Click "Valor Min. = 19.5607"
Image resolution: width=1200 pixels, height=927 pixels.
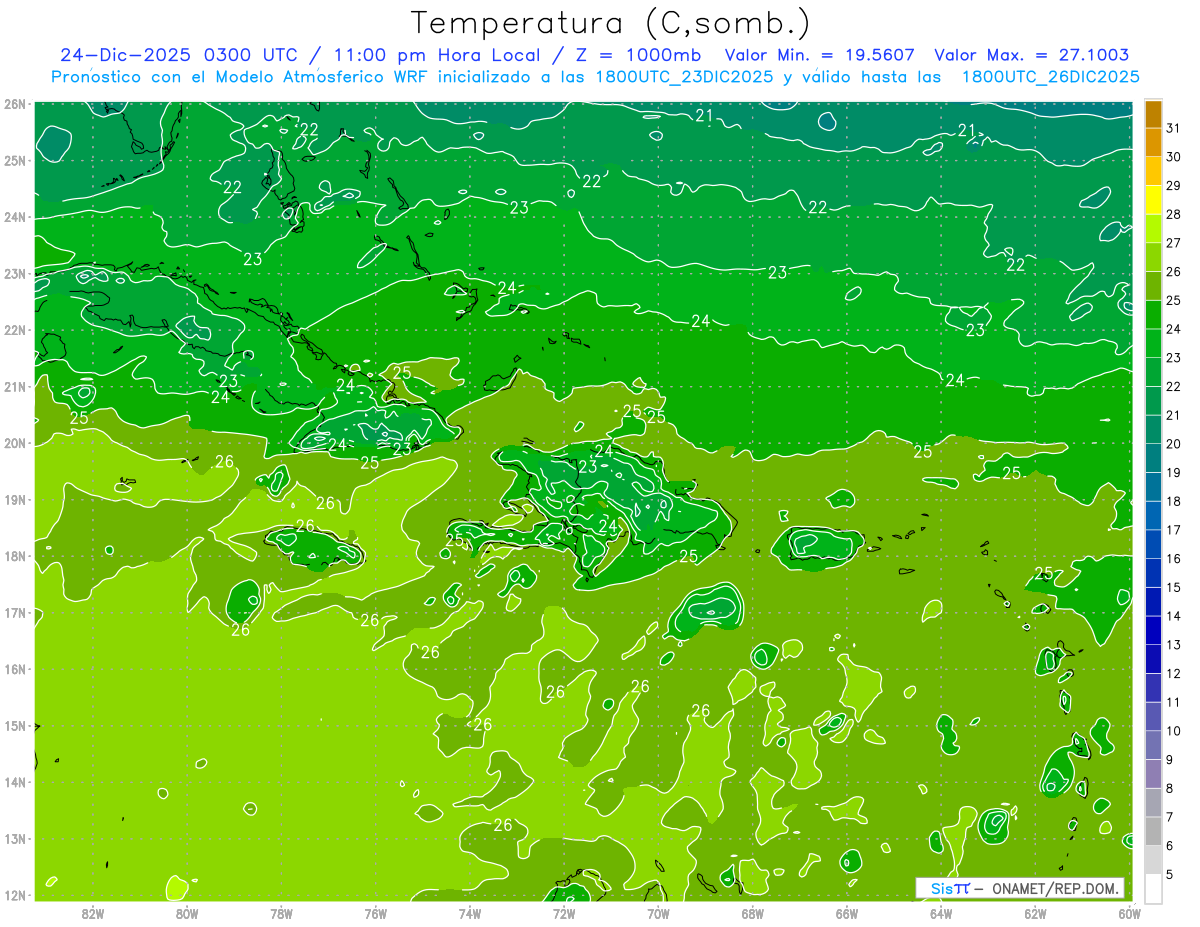pyautogui.click(x=820, y=55)
